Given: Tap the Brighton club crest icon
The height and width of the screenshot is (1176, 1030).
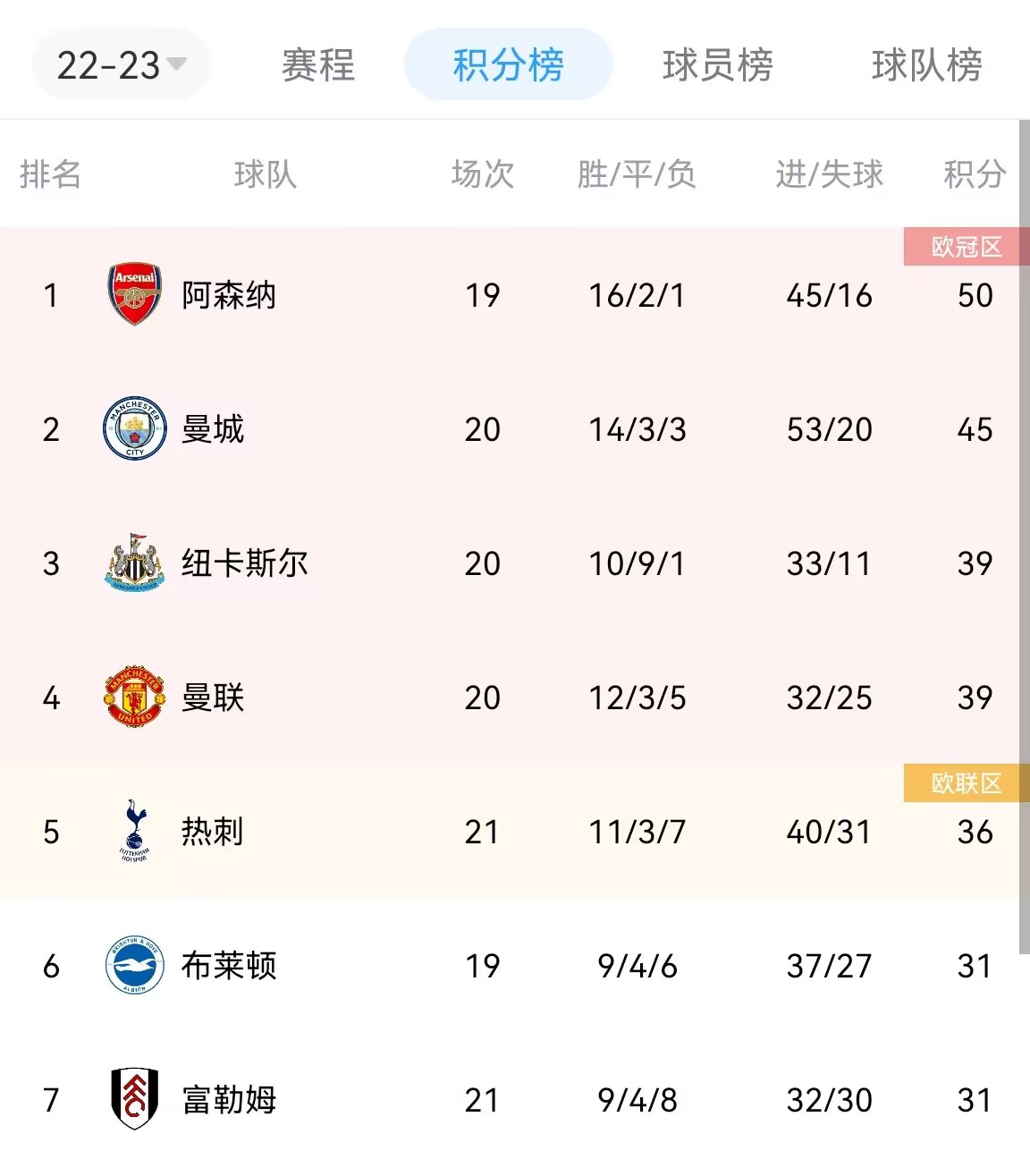Looking at the screenshot, I should (x=135, y=965).
